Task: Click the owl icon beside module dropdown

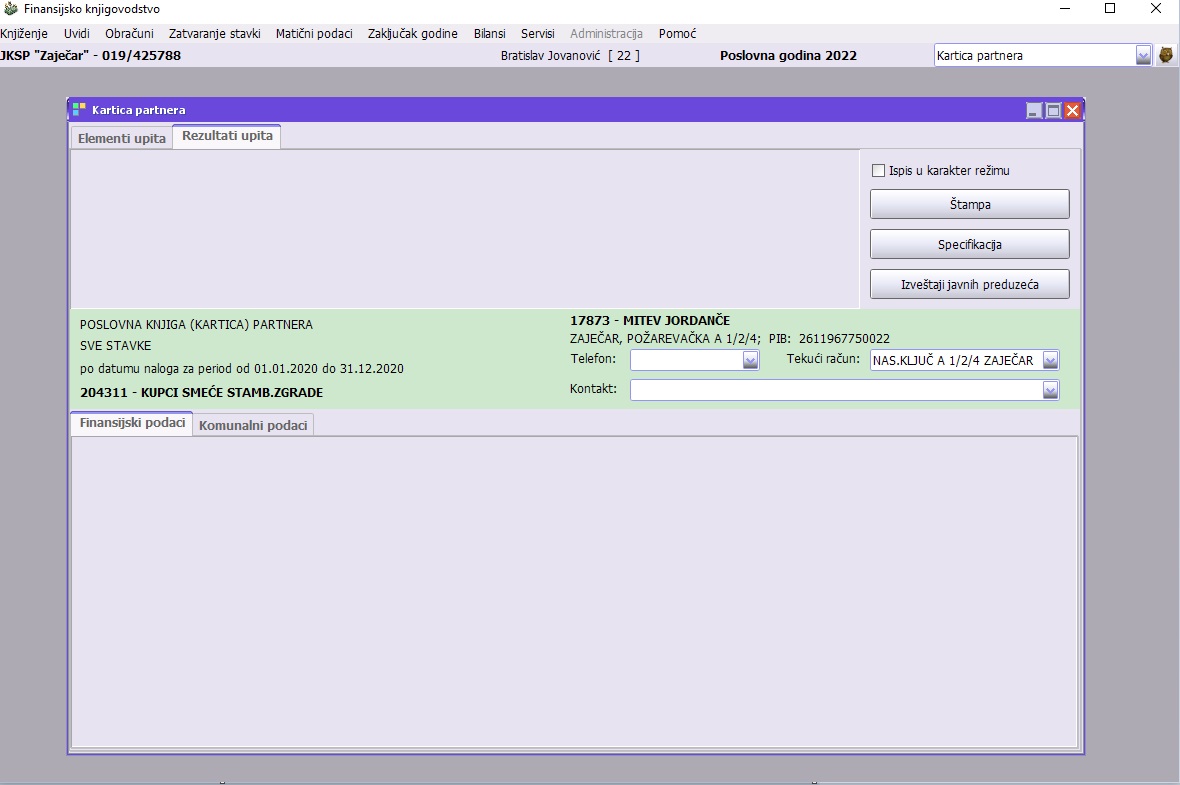Action: click(1166, 56)
